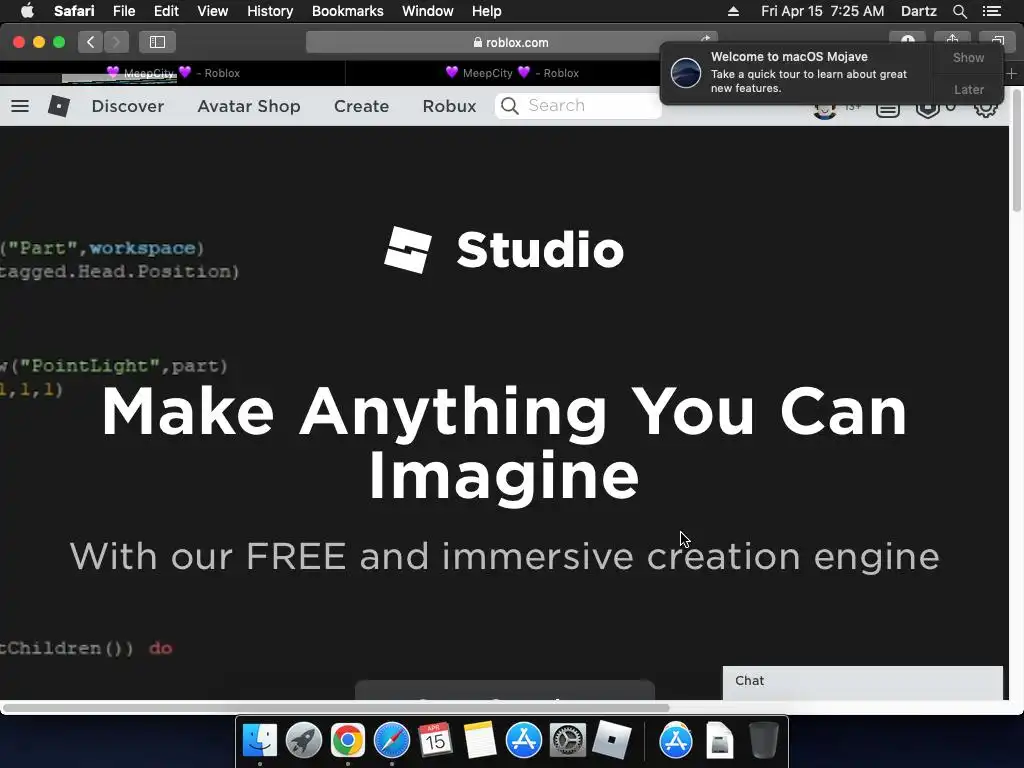Viewport: 1024px width, 768px height.
Task: Switch to the first MeepCity Roblox tab
Action: click(172, 73)
